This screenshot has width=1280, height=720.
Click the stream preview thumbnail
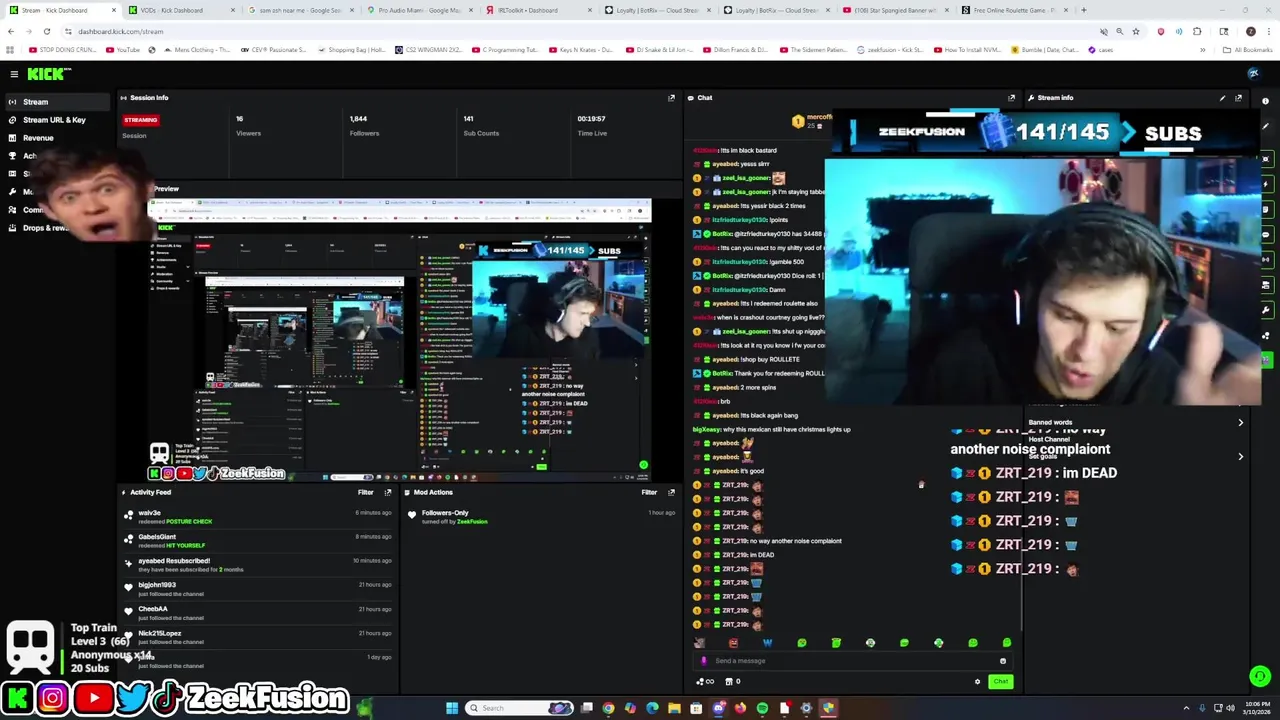pos(399,340)
